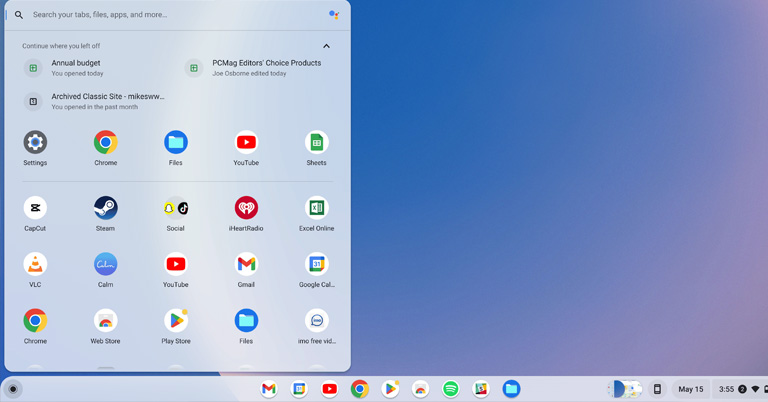Launch Steam from the app grid
768x402 pixels.
pyautogui.click(x=105, y=208)
